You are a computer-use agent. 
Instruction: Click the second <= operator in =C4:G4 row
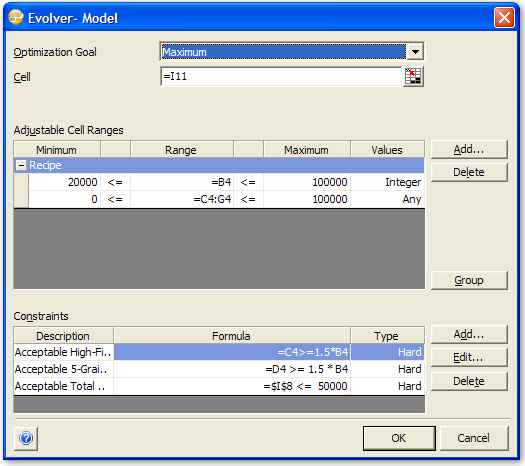(x=248, y=199)
